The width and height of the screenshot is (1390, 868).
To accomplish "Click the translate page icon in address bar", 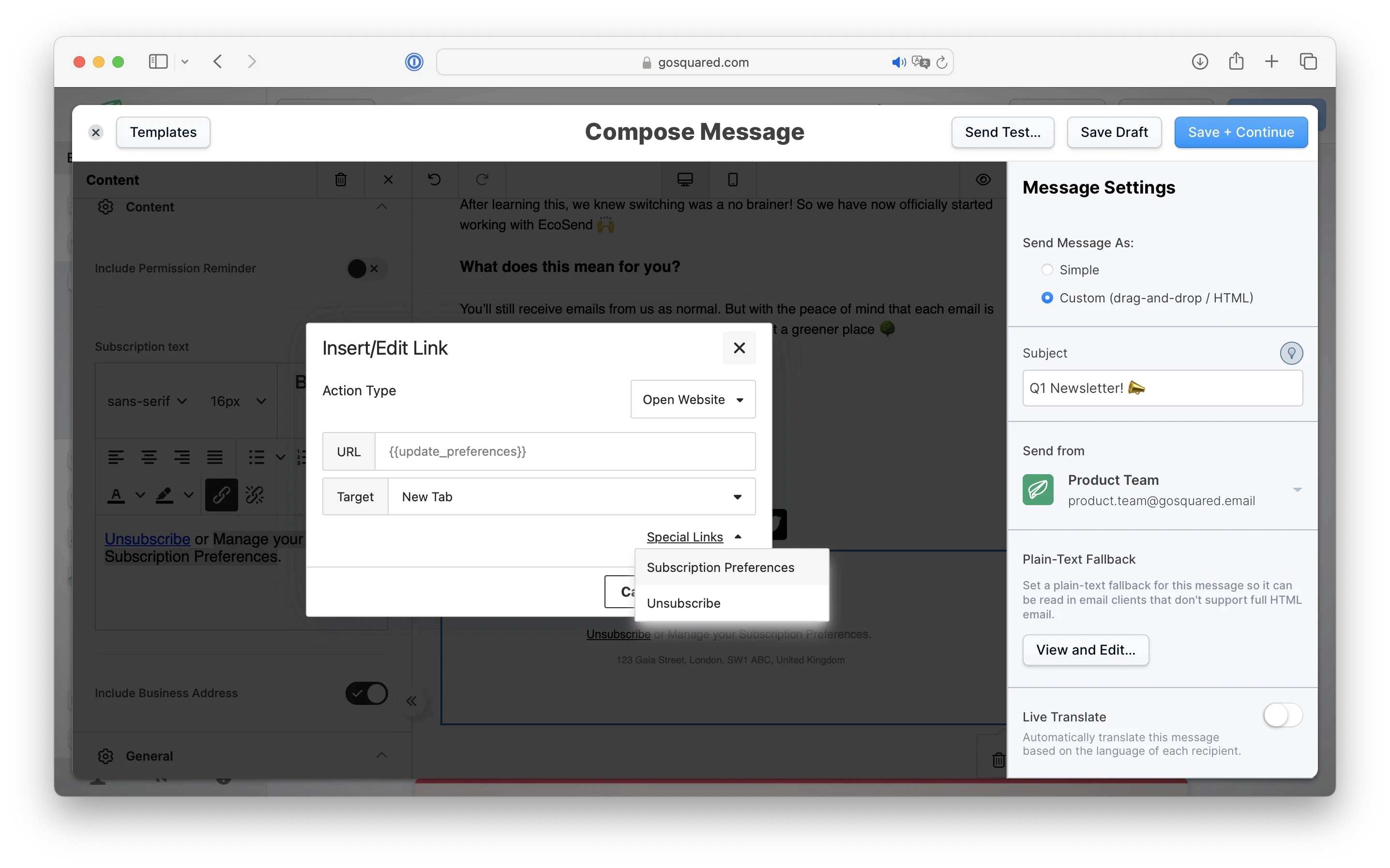I will click(x=921, y=62).
